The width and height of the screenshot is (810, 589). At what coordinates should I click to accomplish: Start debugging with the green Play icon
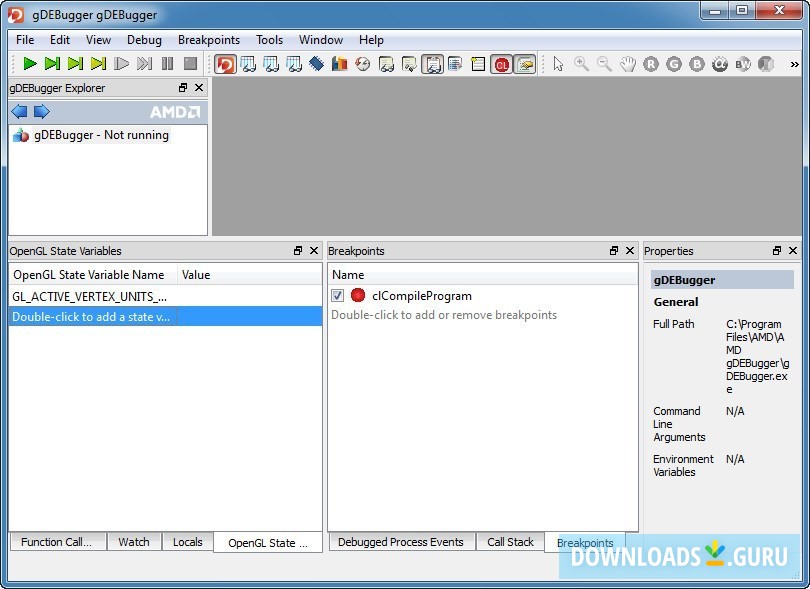click(x=29, y=63)
